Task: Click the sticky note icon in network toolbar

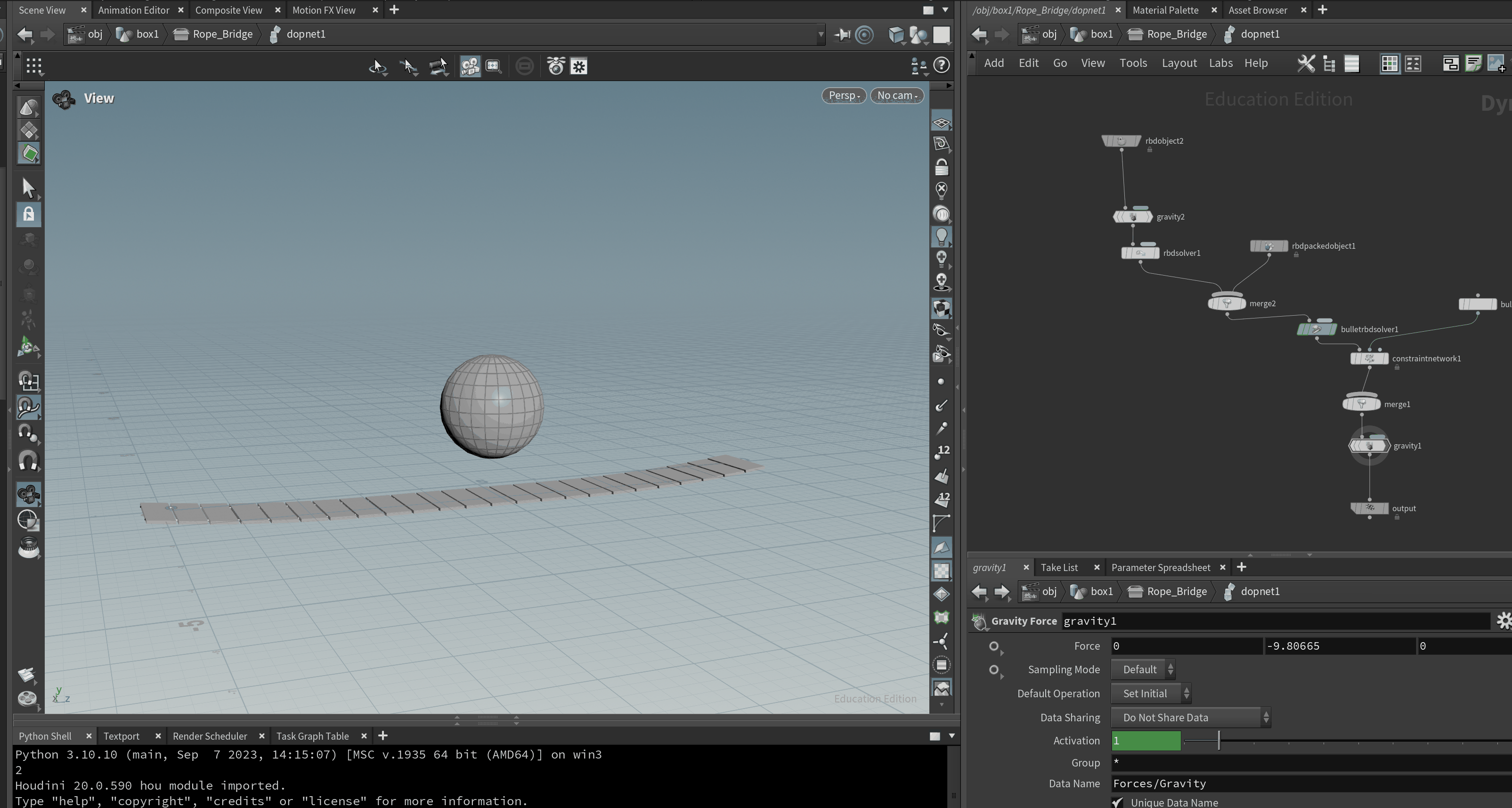Action: [x=1473, y=64]
